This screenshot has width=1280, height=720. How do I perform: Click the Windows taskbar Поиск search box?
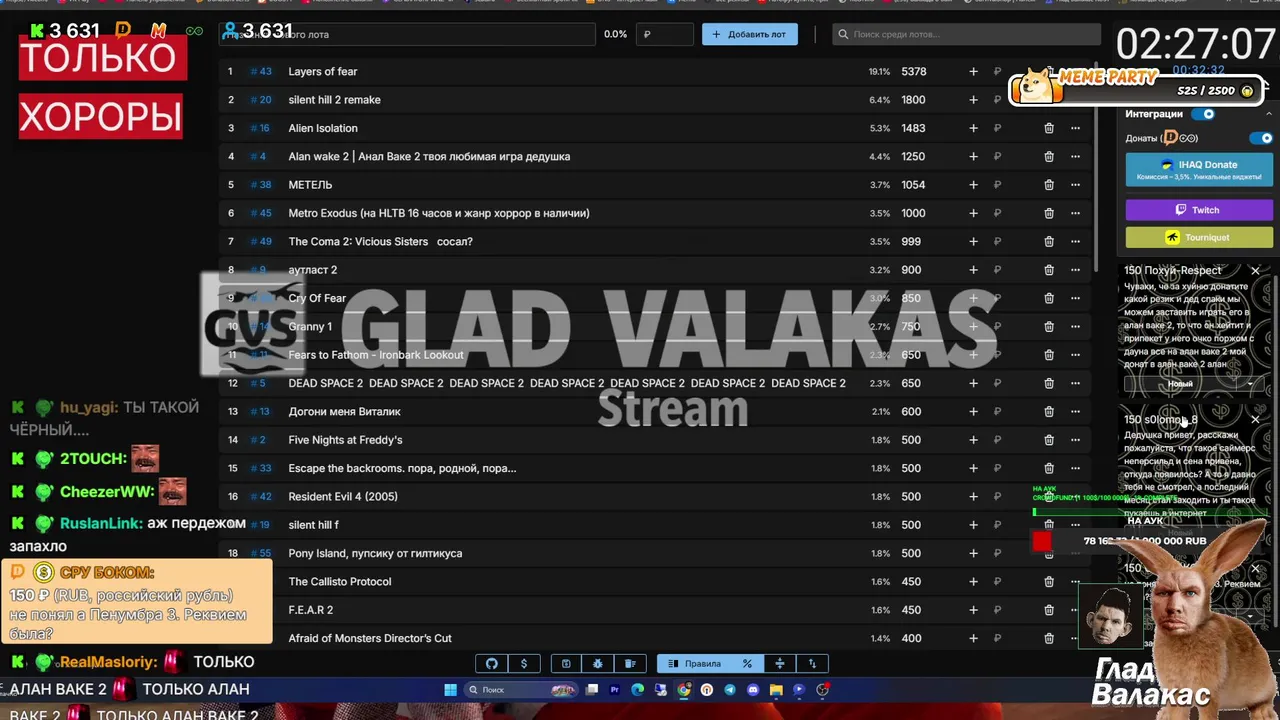click(x=520, y=690)
